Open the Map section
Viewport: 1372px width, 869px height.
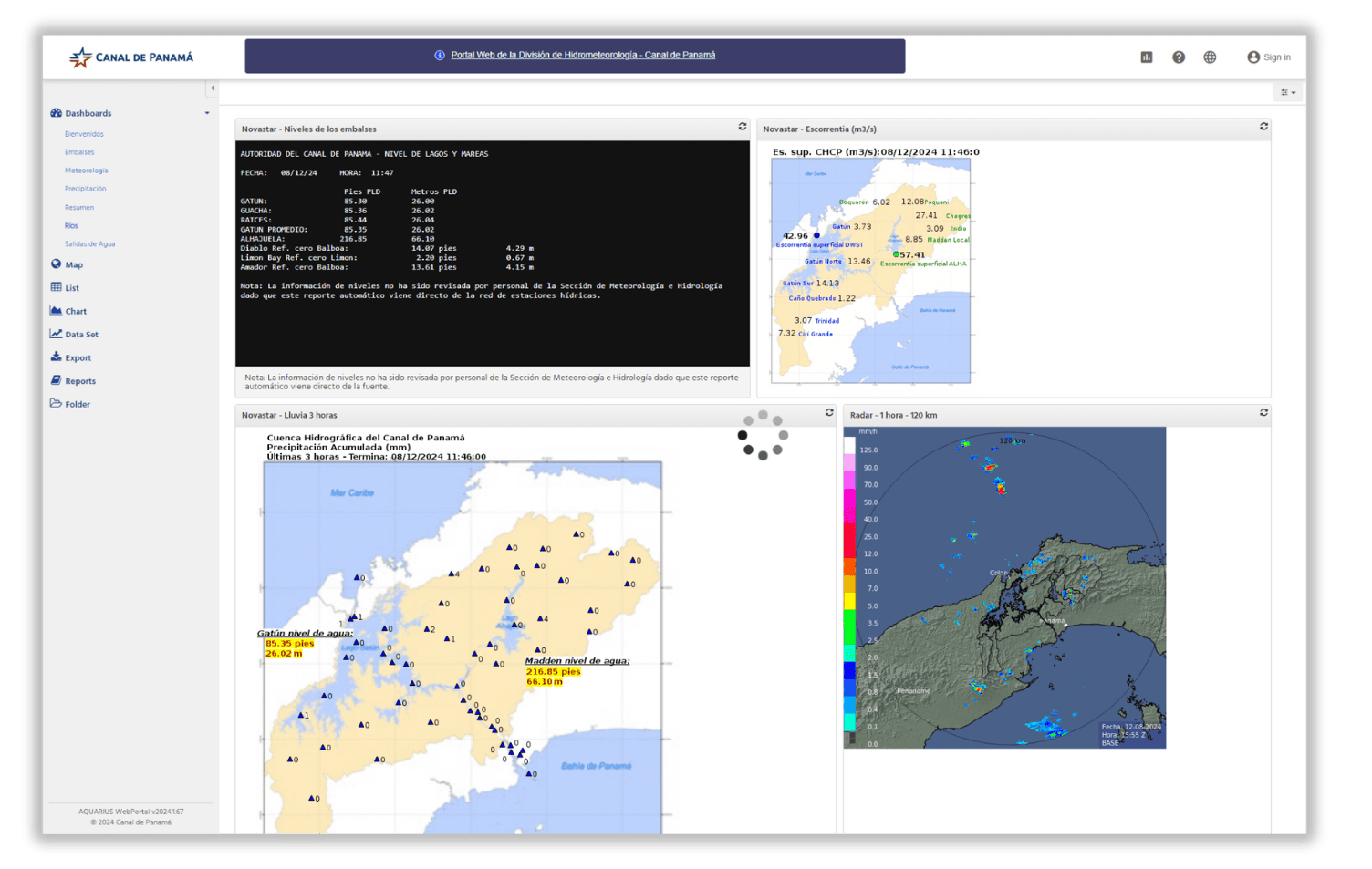(x=74, y=265)
